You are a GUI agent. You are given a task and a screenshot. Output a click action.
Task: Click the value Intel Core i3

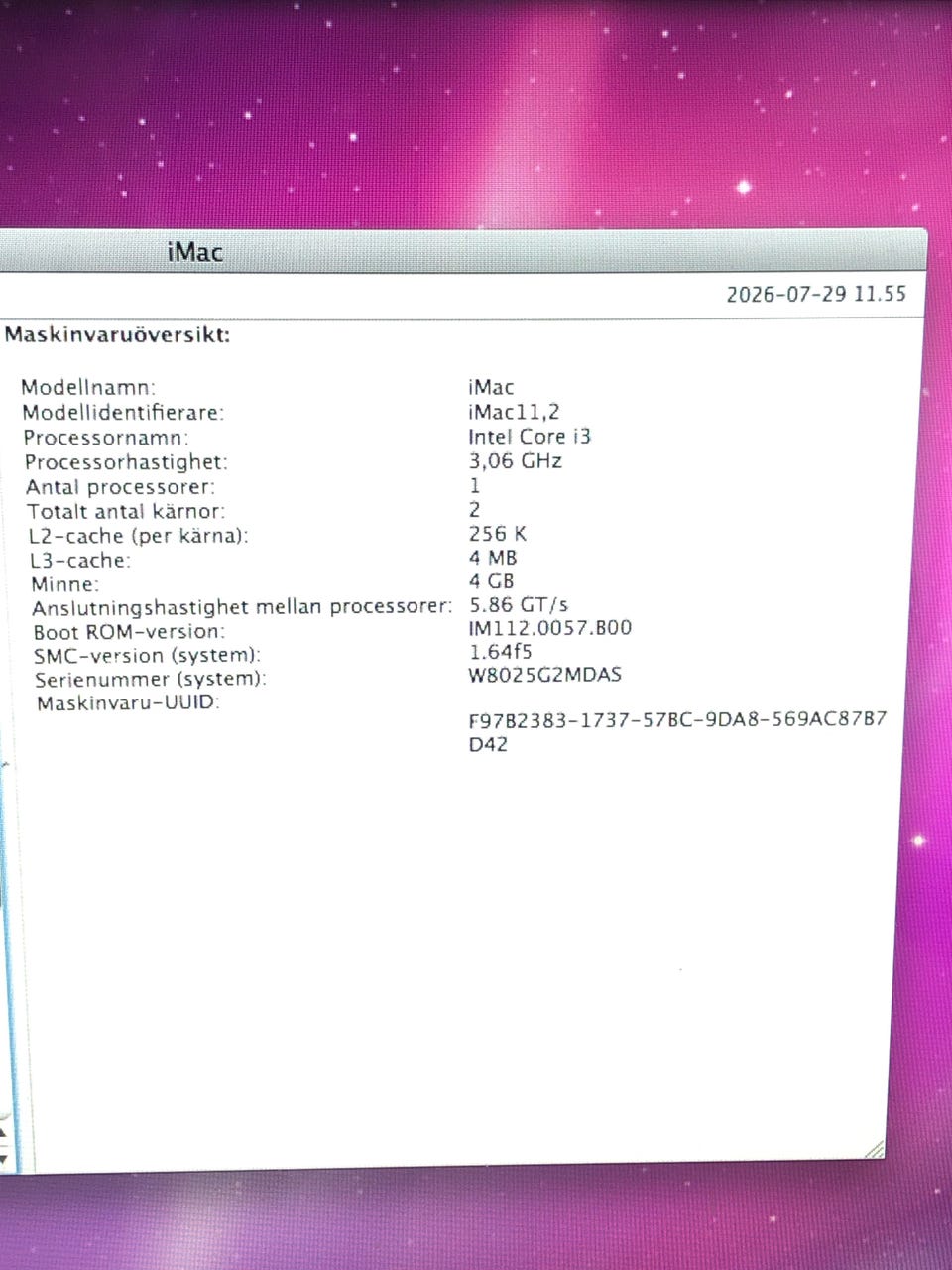[x=530, y=437]
